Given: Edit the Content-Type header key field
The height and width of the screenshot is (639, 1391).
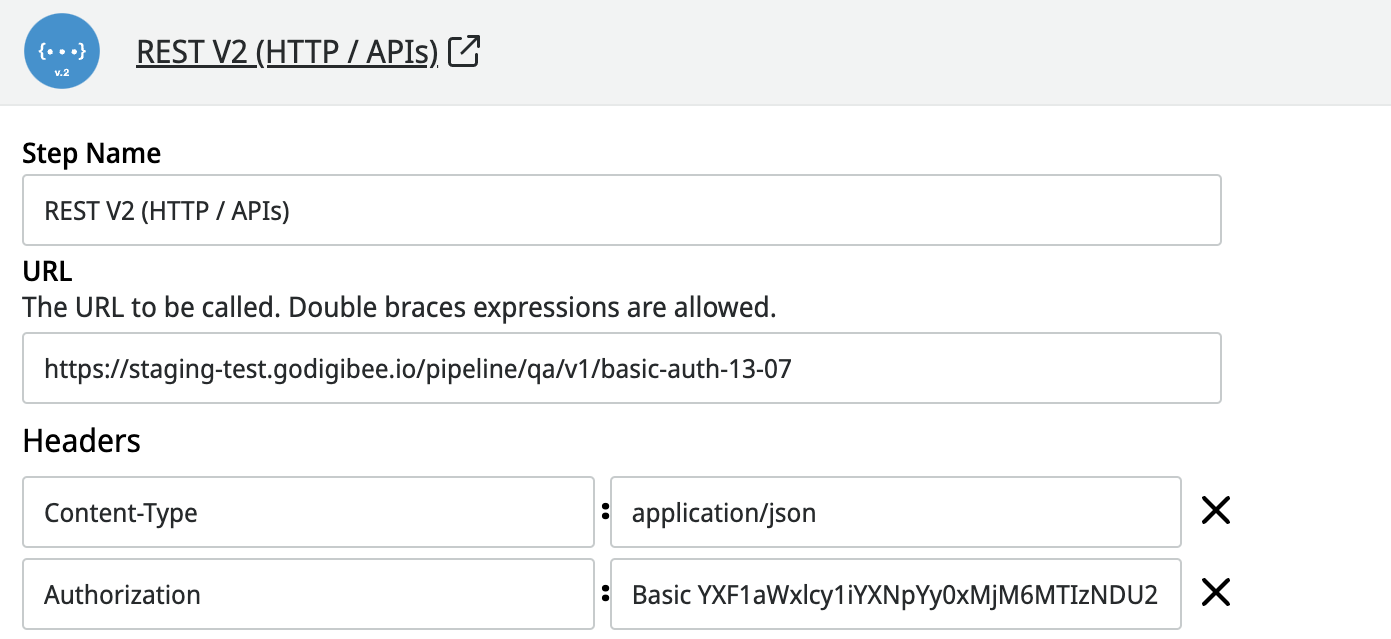Looking at the screenshot, I should tap(308, 512).
